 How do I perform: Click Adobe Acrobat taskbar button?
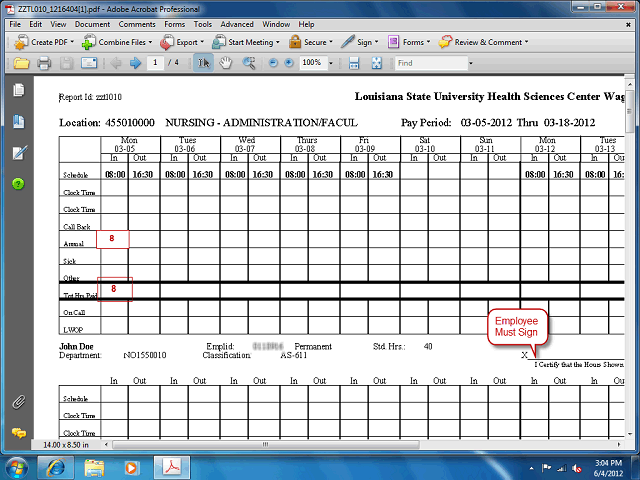[172, 467]
